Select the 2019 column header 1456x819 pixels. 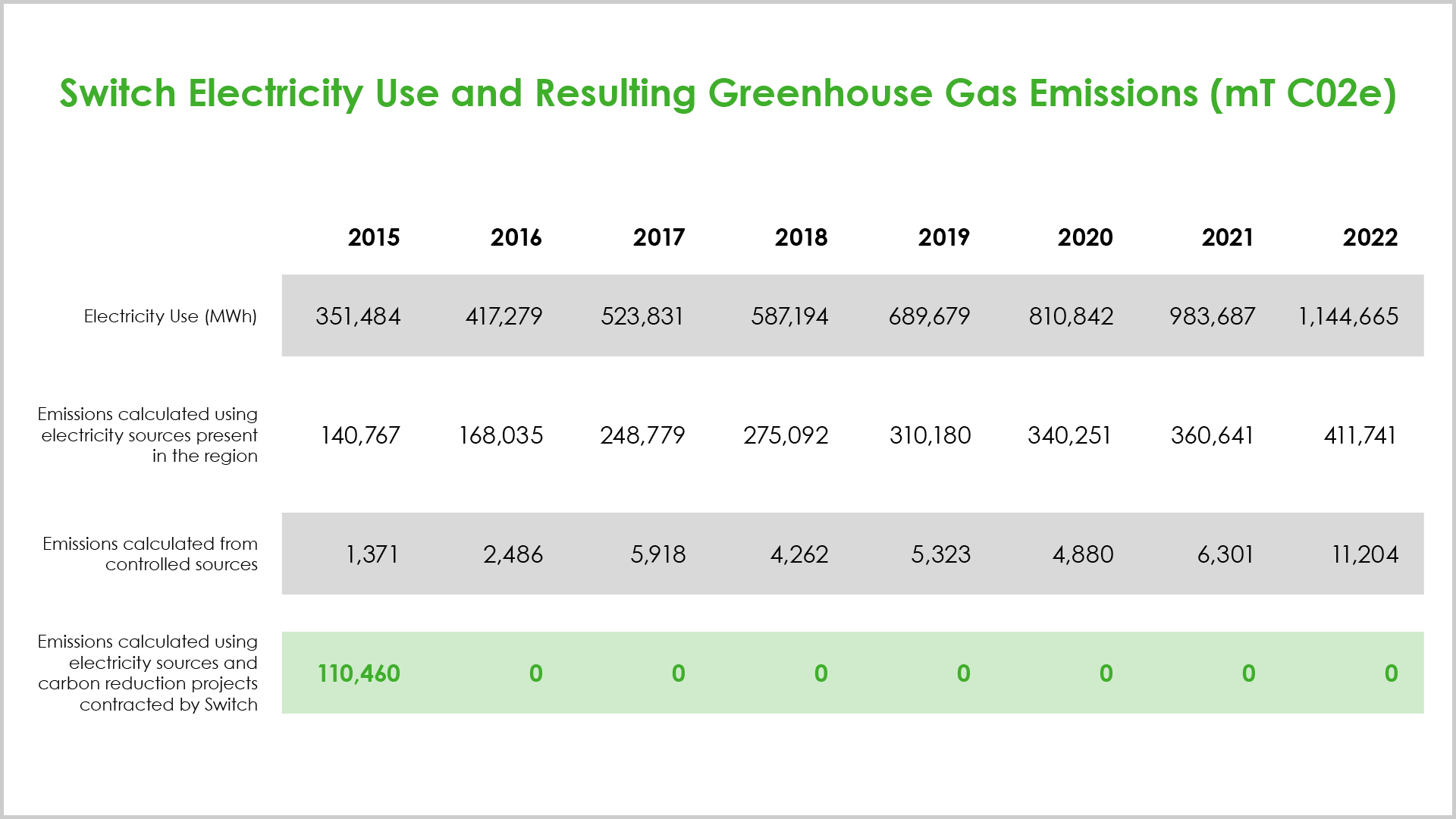[944, 237]
